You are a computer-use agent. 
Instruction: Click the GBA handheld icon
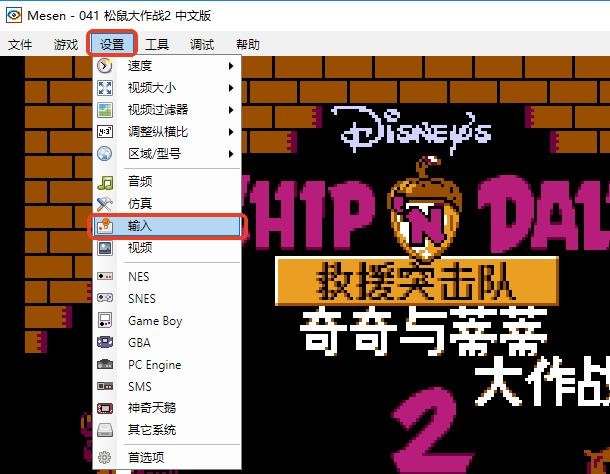105,342
